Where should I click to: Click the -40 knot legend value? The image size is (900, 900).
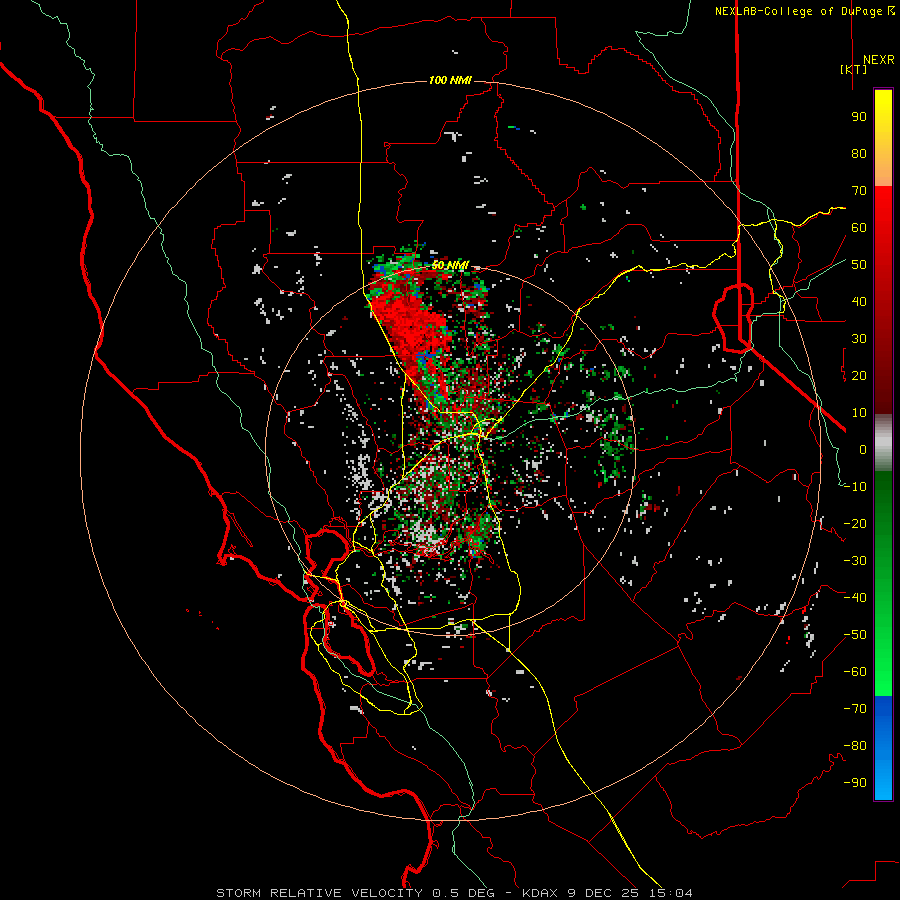[x=855, y=598]
